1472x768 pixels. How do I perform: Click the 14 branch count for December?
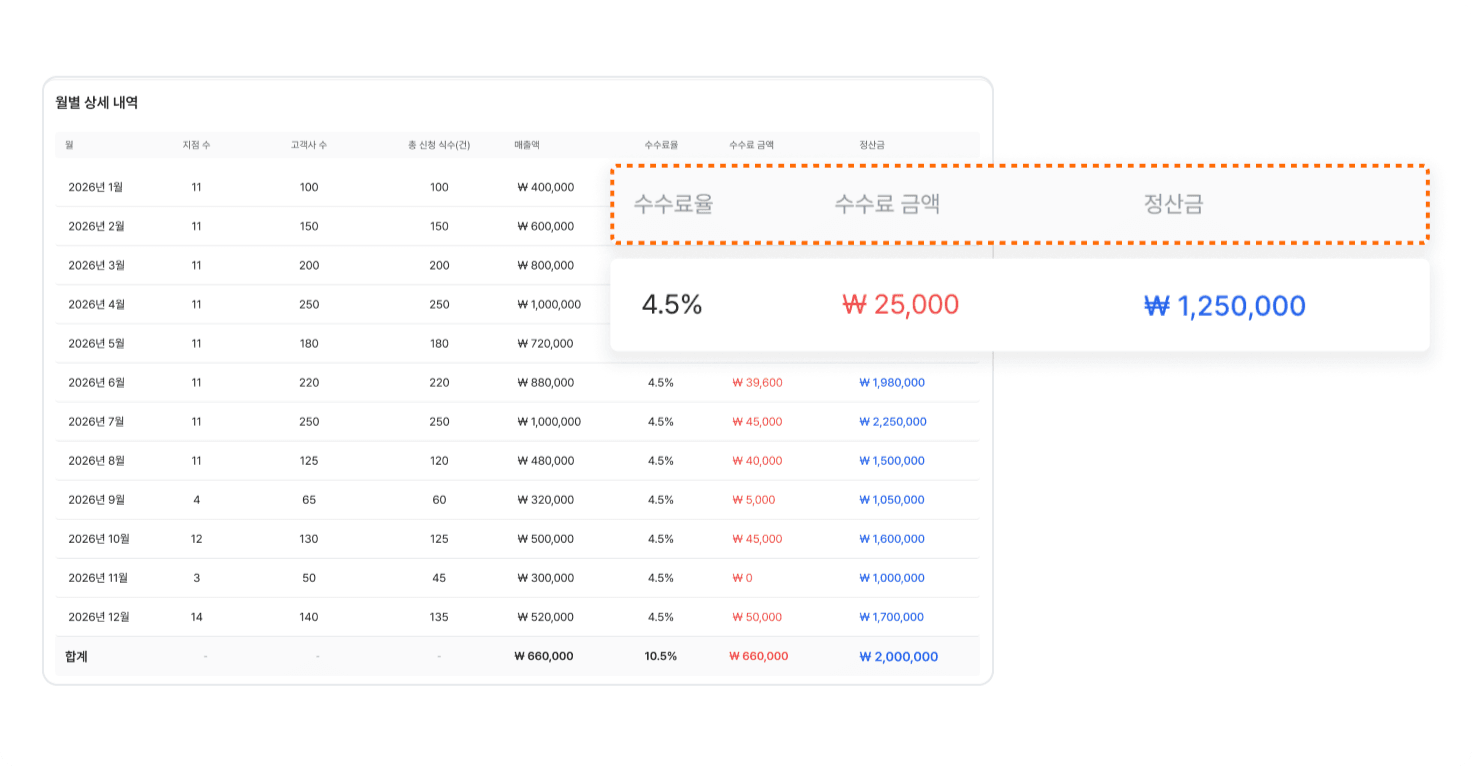pos(196,616)
